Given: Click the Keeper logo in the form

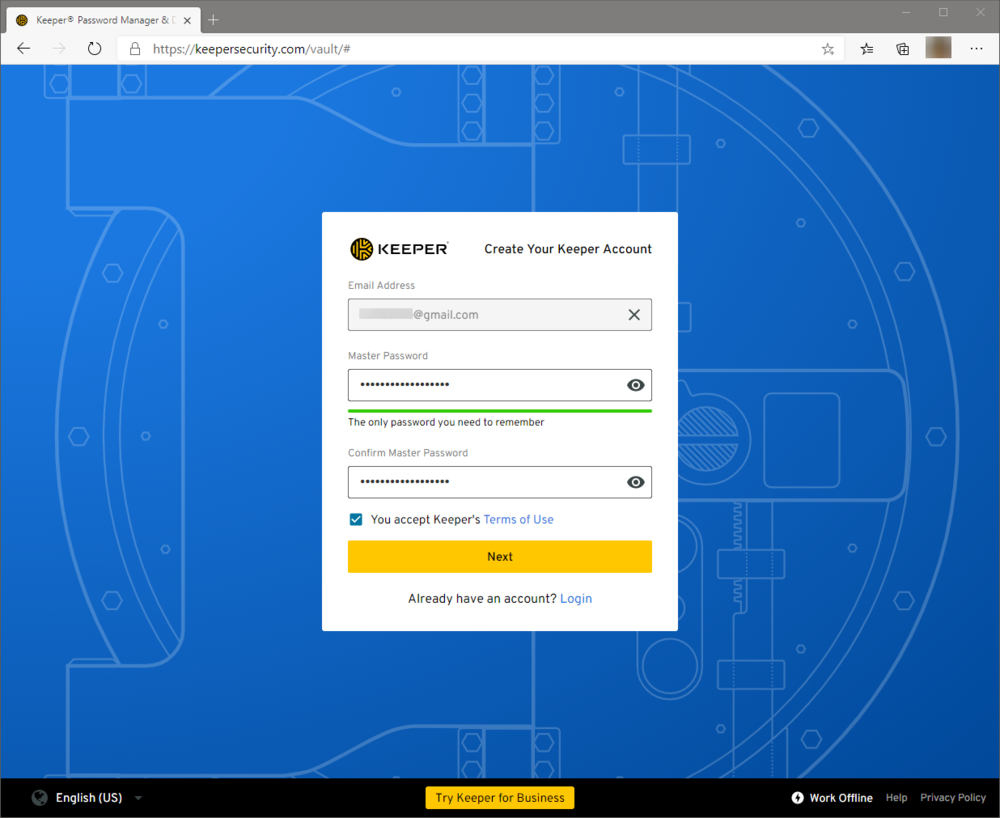Looking at the screenshot, I should tap(399, 249).
